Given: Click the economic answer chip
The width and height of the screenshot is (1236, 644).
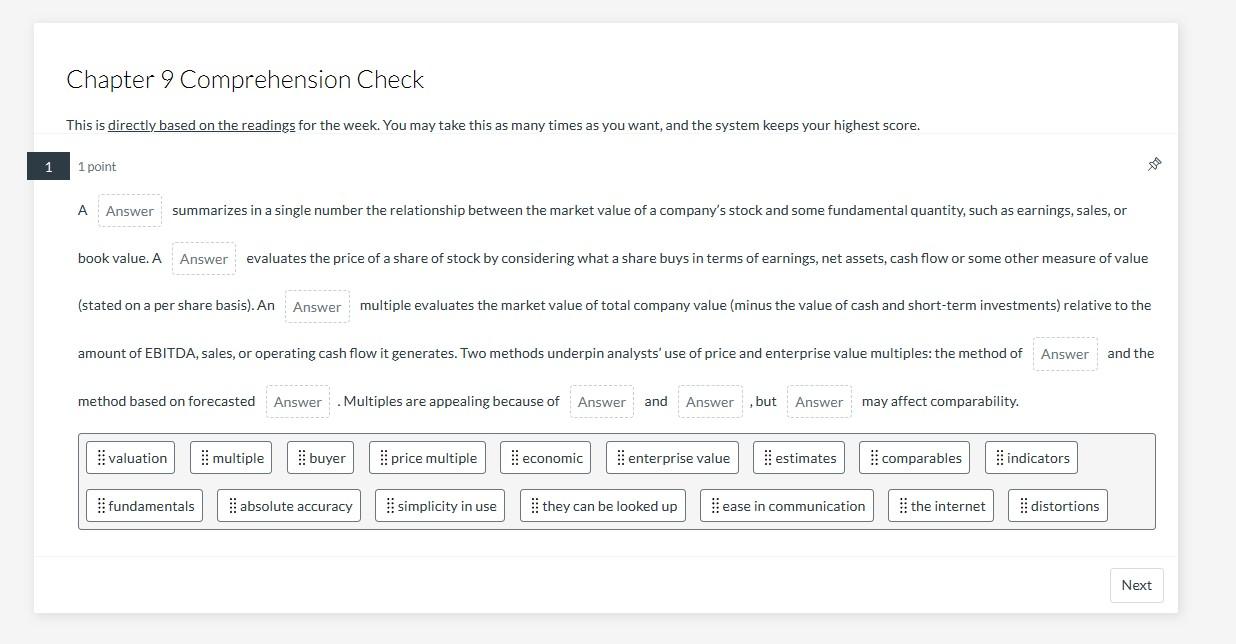Looking at the screenshot, I should pos(545,457).
